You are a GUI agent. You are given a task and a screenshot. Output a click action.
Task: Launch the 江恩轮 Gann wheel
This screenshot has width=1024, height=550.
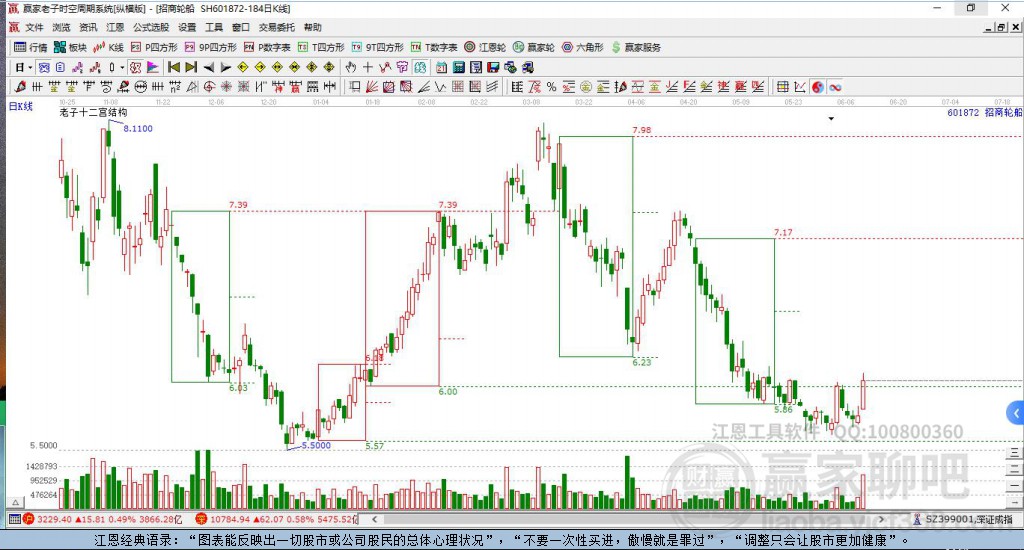click(485, 47)
